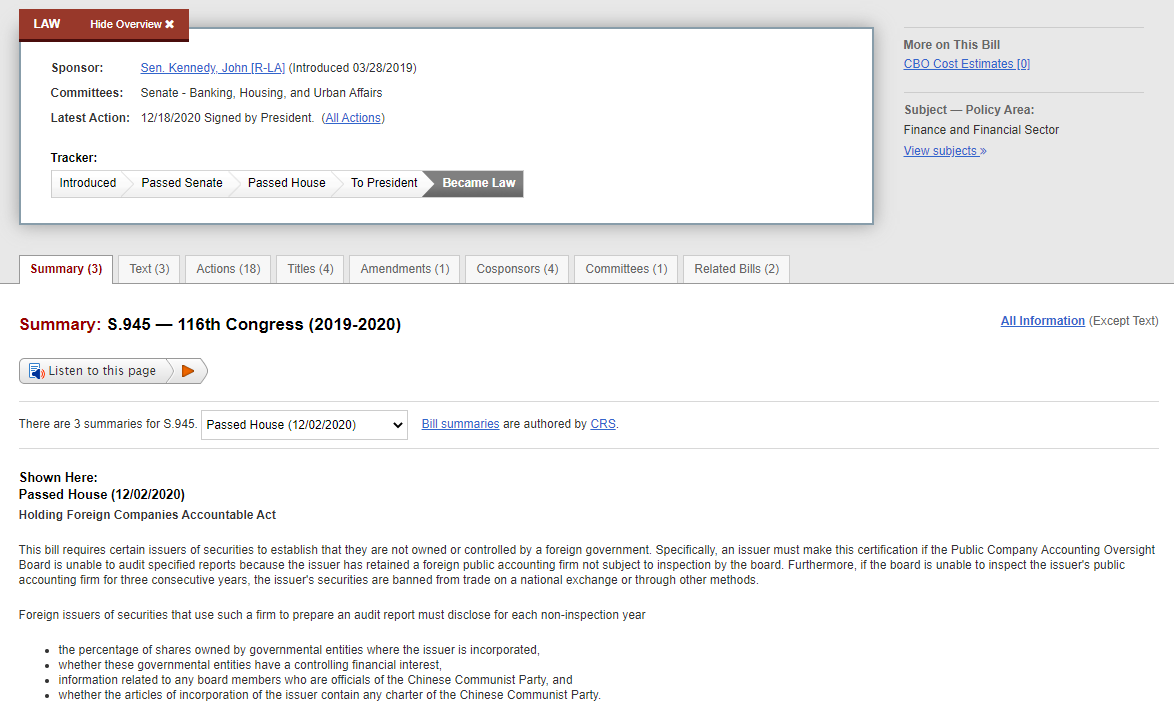Expand Passed House (12/02/2020) summary dropdown
Image resolution: width=1174 pixels, height=708 pixels.
[304, 425]
